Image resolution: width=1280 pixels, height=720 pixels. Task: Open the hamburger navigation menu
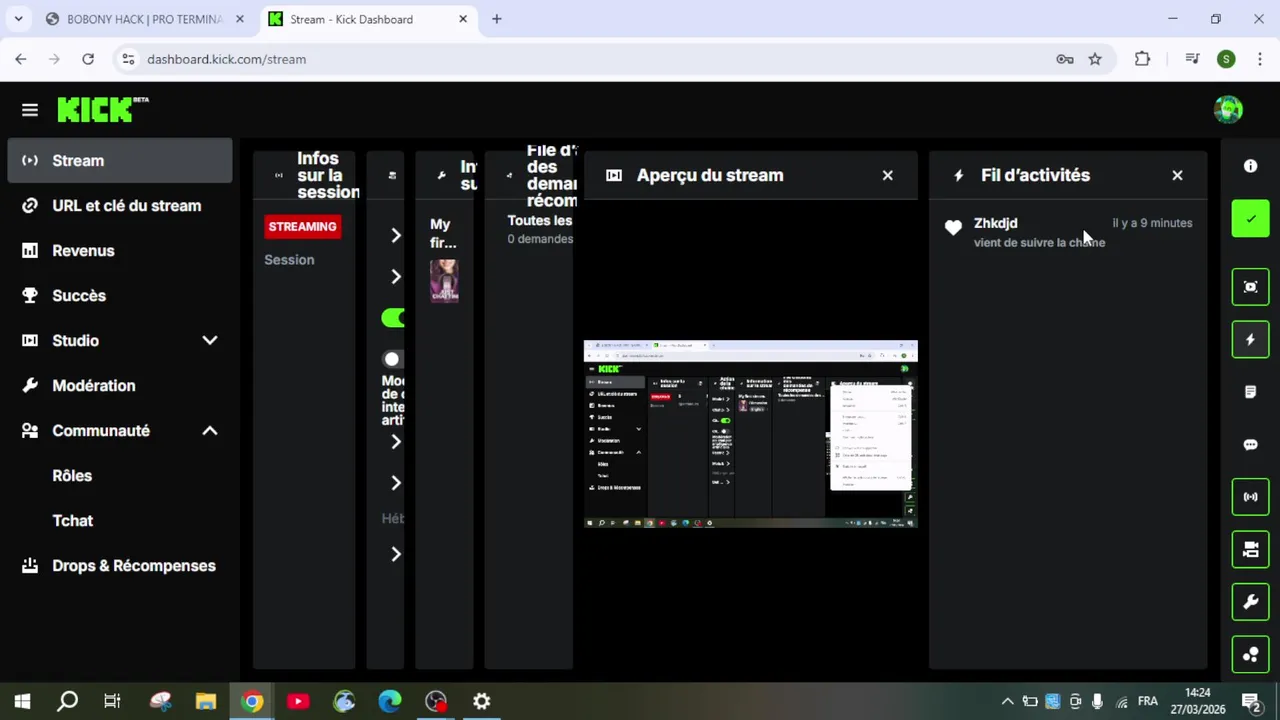[30, 110]
